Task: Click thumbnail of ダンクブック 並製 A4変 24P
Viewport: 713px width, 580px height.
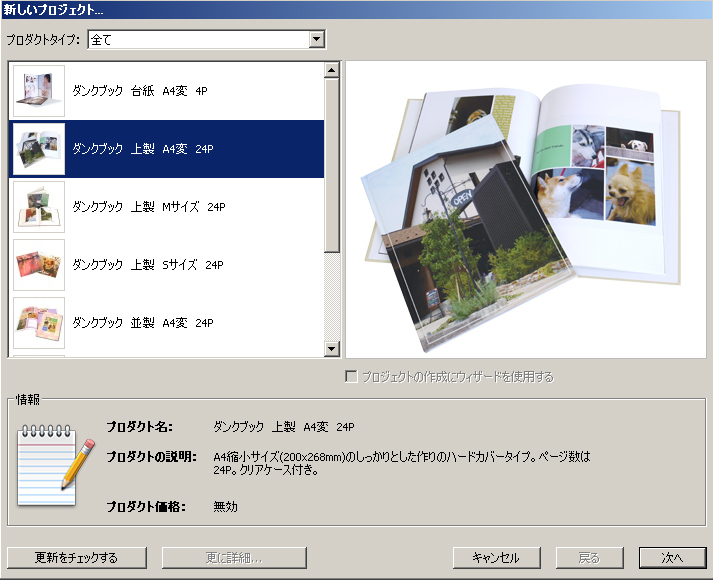Action: 39,323
